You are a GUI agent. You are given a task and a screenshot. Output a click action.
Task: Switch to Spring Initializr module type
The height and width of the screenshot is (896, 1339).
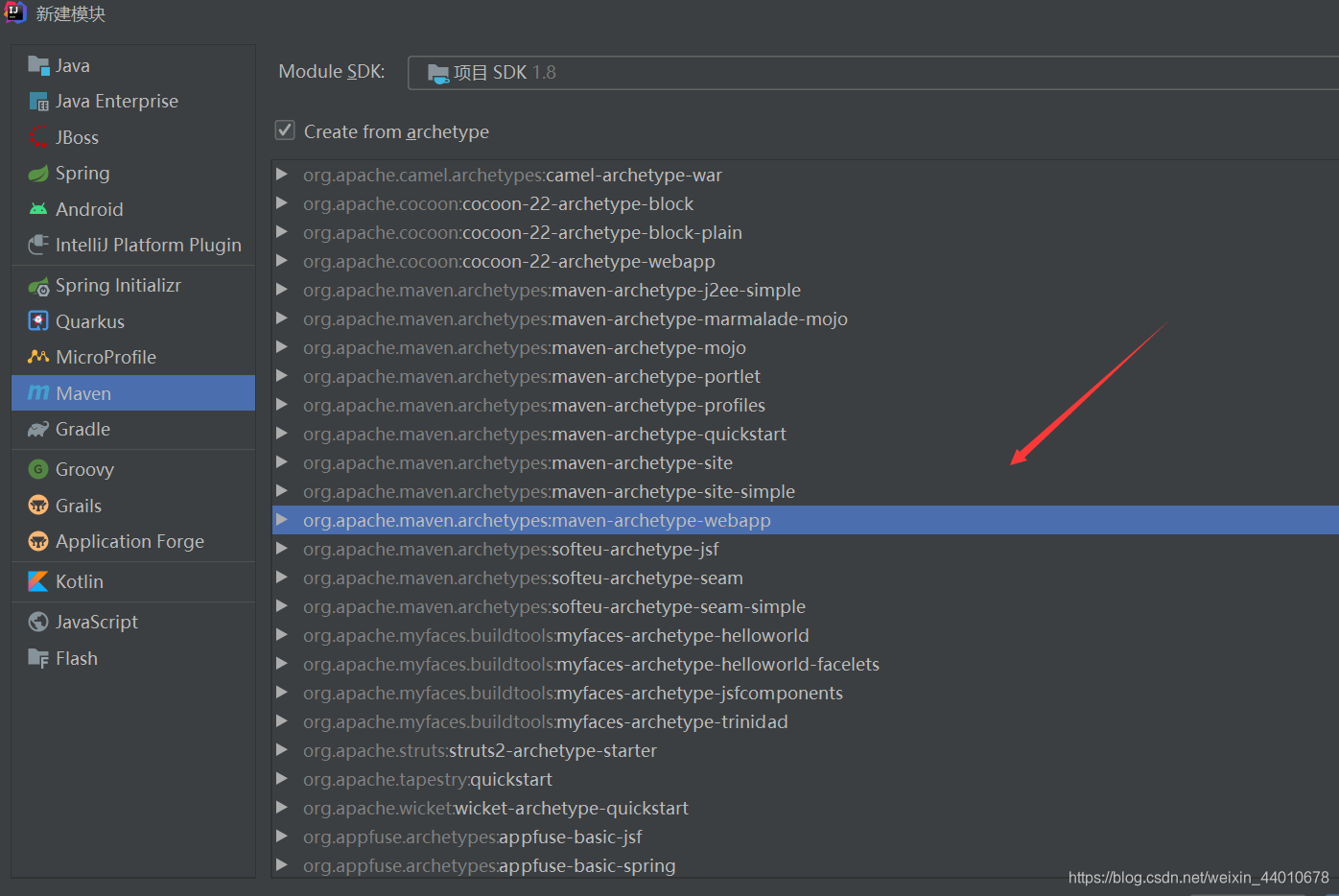pyautogui.click(x=133, y=286)
